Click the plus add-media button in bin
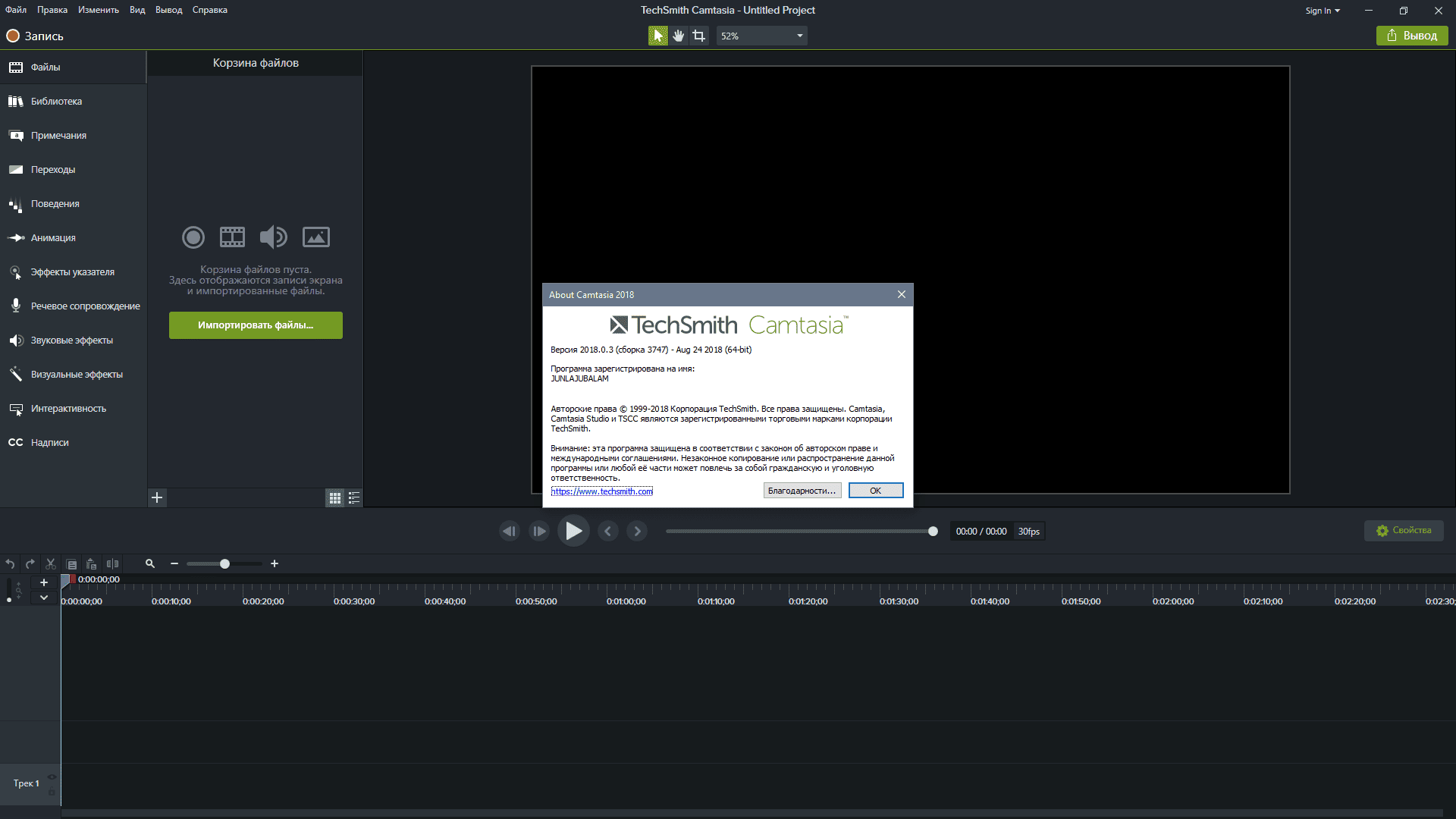The height and width of the screenshot is (819, 1456). coord(157,497)
